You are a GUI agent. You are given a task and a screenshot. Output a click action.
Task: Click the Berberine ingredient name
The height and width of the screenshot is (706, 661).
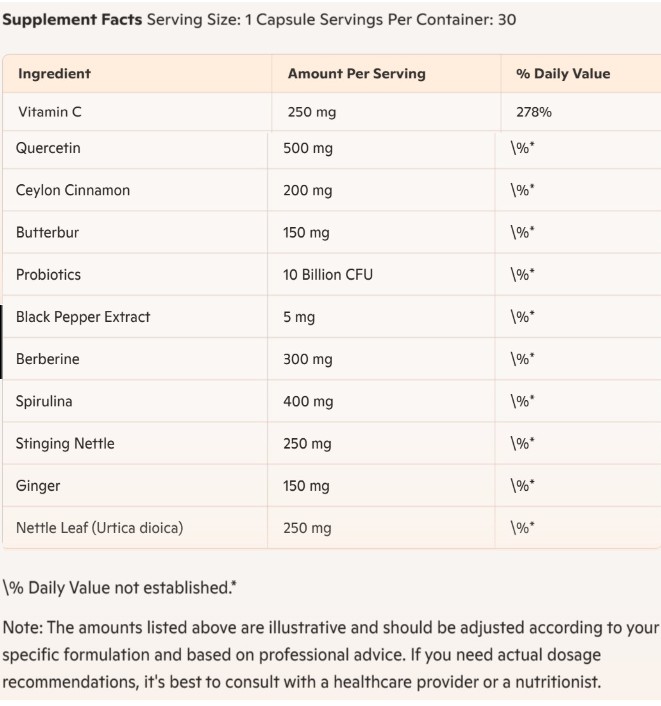(x=47, y=359)
